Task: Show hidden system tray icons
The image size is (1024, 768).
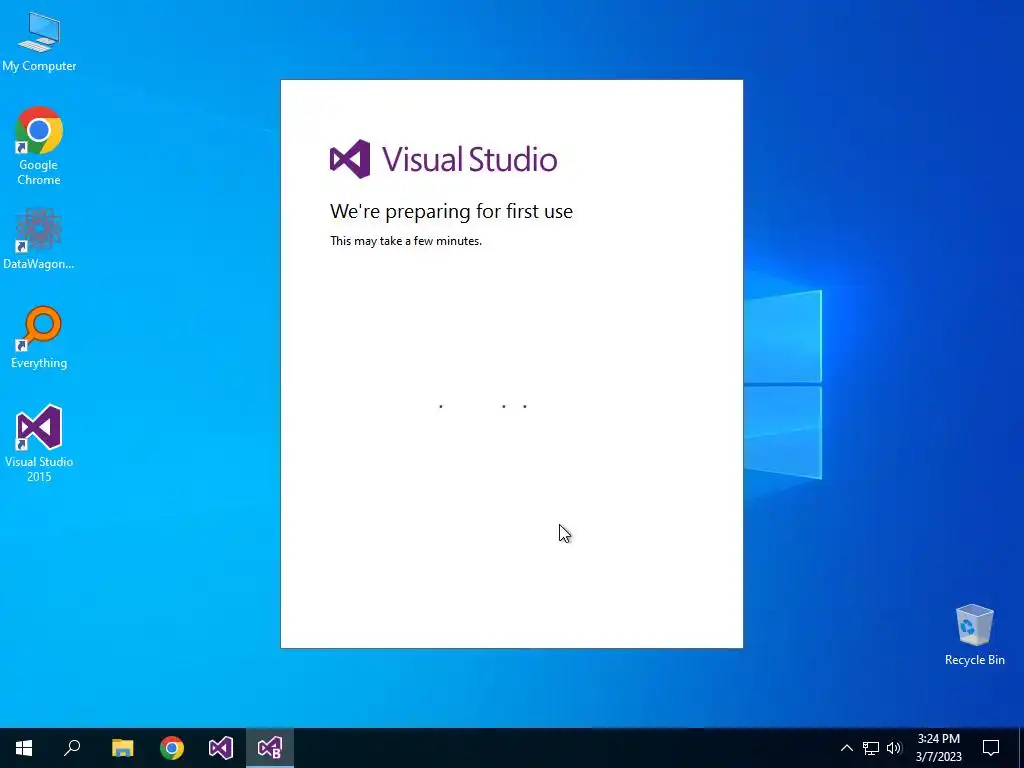Action: click(x=846, y=748)
